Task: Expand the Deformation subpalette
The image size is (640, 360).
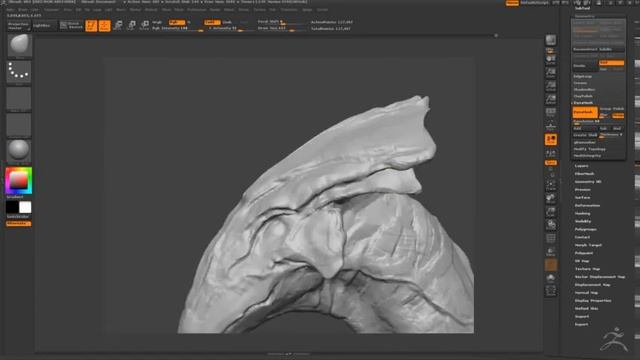Action: [587, 206]
